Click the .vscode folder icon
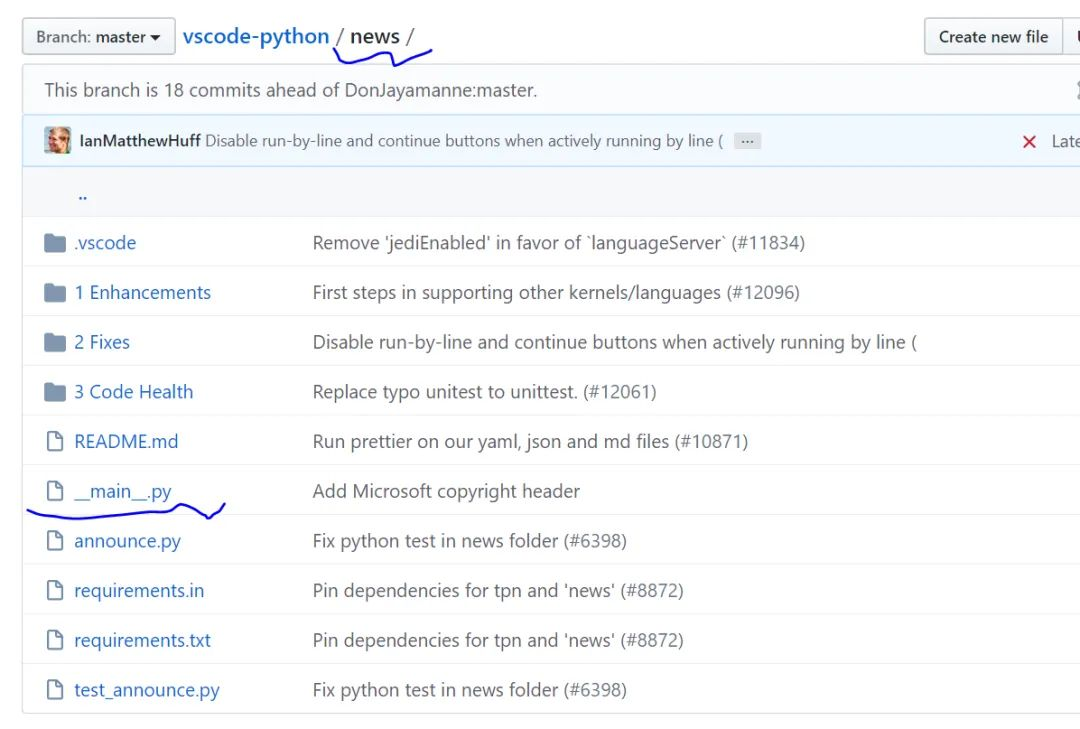 (x=55, y=243)
